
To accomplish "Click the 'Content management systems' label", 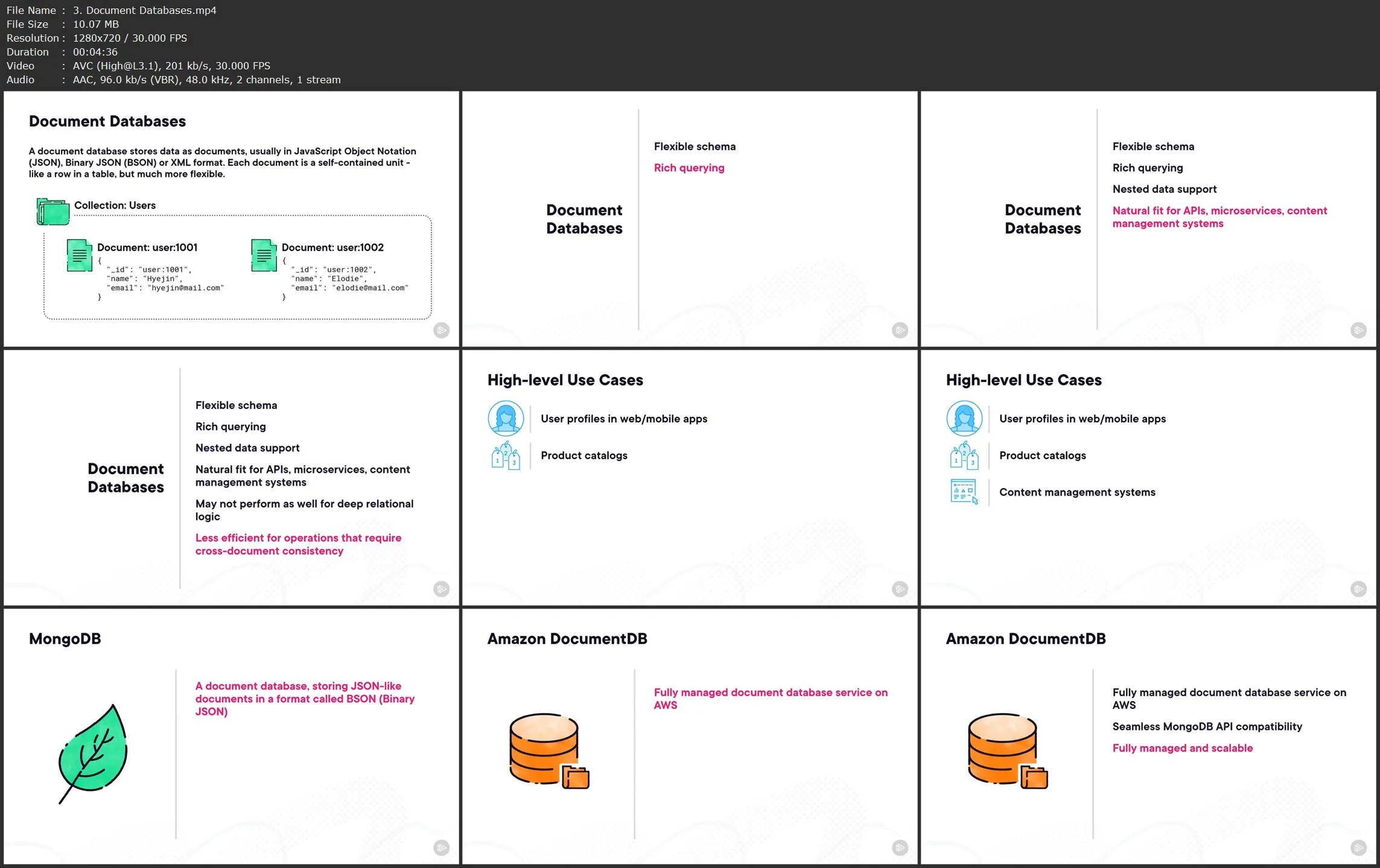I will (x=1077, y=492).
